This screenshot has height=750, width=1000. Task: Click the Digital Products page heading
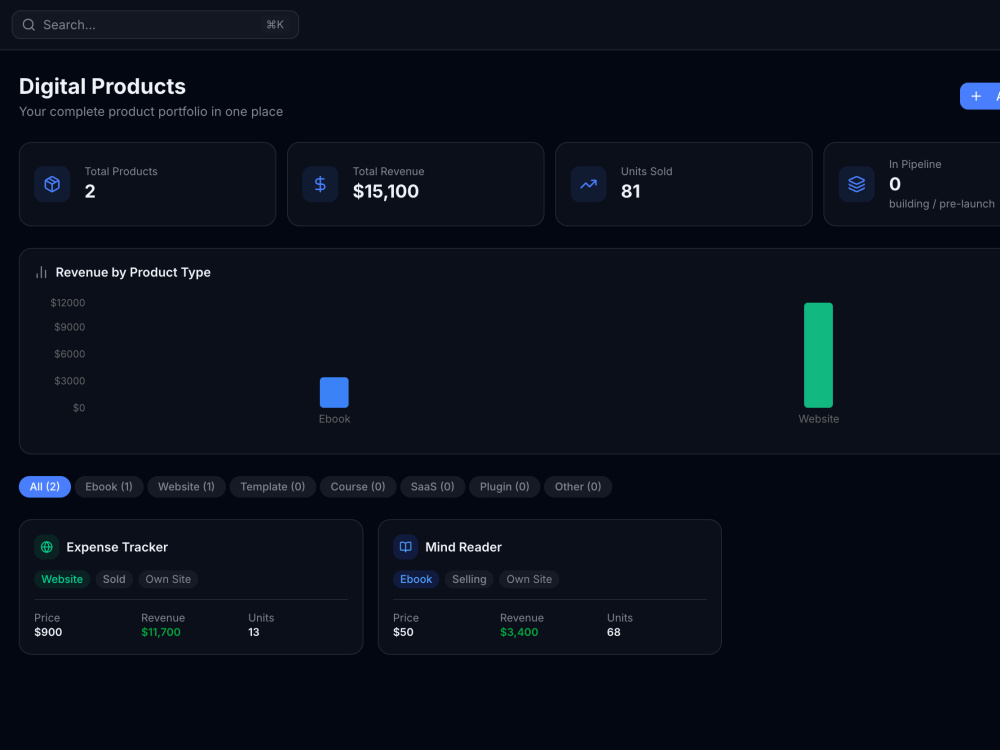(102, 86)
